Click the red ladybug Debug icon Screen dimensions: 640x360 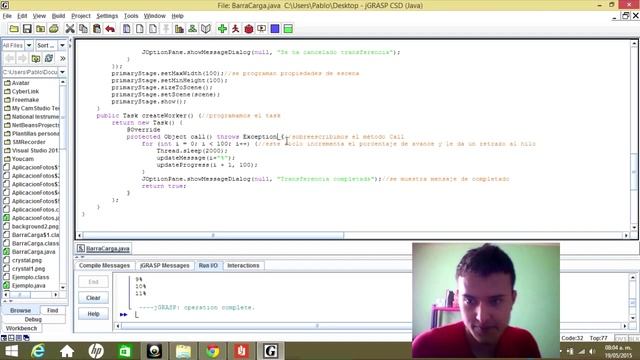(x=249, y=29)
